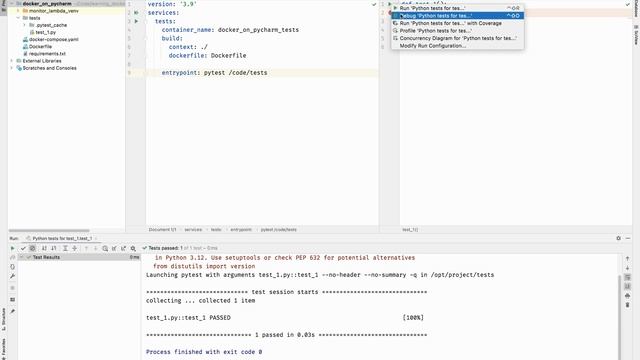Image resolution: width=640 pixels, height=360 pixels.
Task: Toggle scroll to end of console
Action: pyautogui.click(x=627, y=287)
